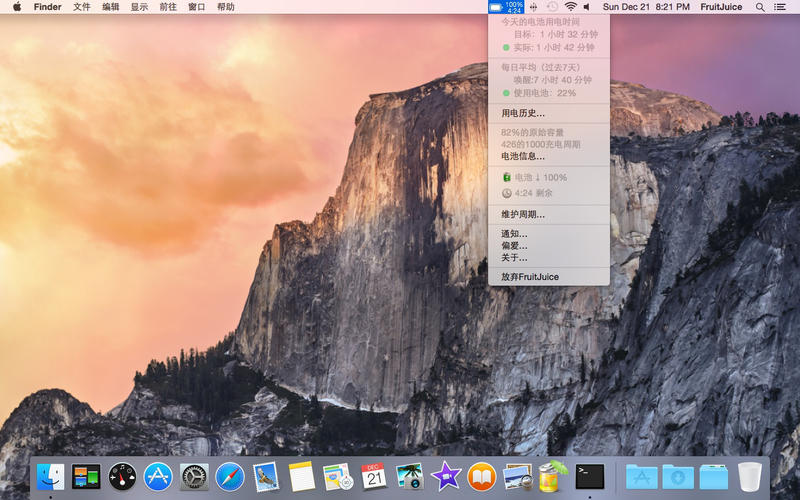Click the FruitJuice battery menu bar icon
Viewport: 800px width, 500px height.
[506, 7]
